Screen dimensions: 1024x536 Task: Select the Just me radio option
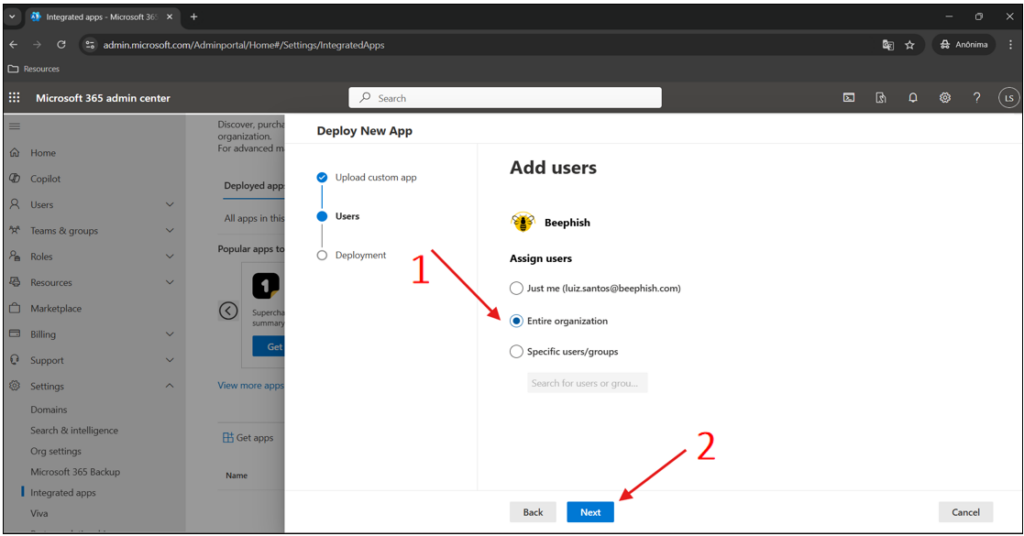tap(516, 288)
